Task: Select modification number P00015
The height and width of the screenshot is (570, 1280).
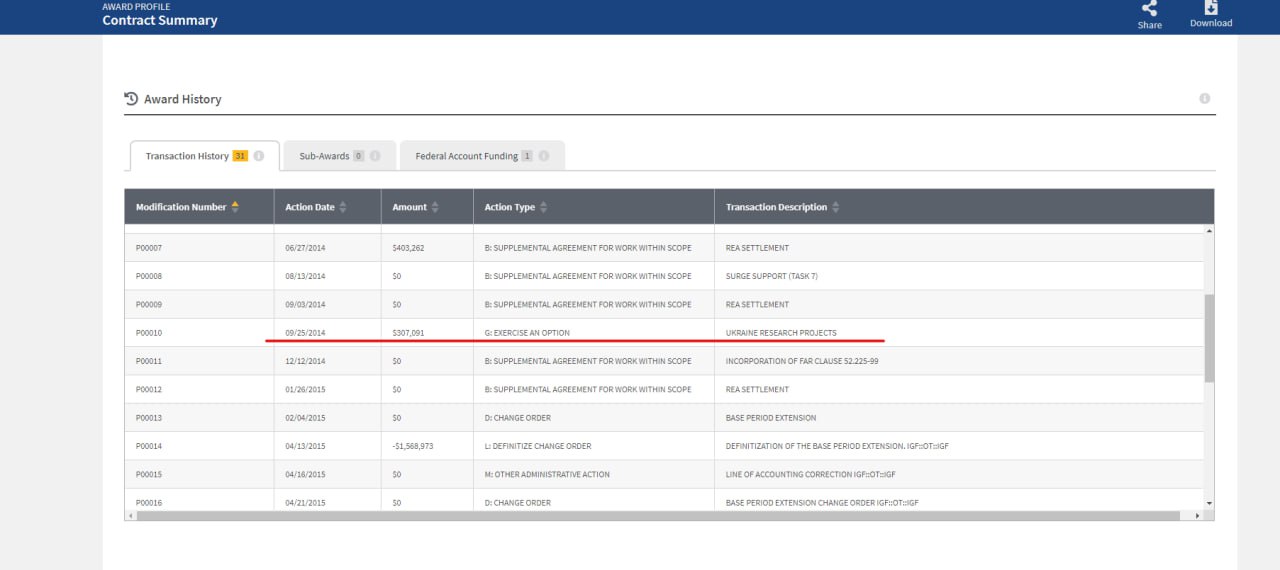Action: click(x=149, y=474)
